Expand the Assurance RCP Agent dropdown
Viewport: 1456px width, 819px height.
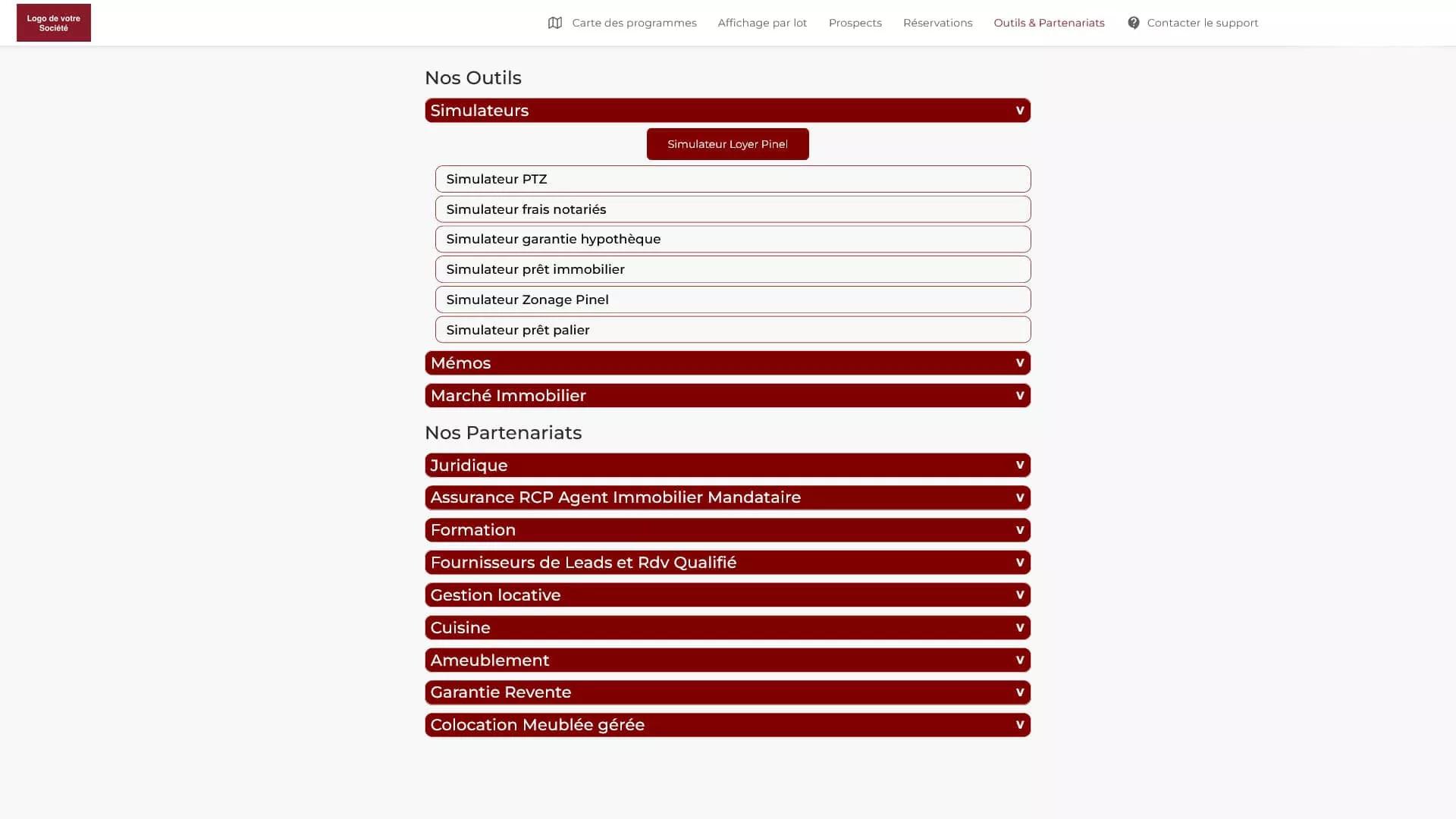[x=727, y=497]
